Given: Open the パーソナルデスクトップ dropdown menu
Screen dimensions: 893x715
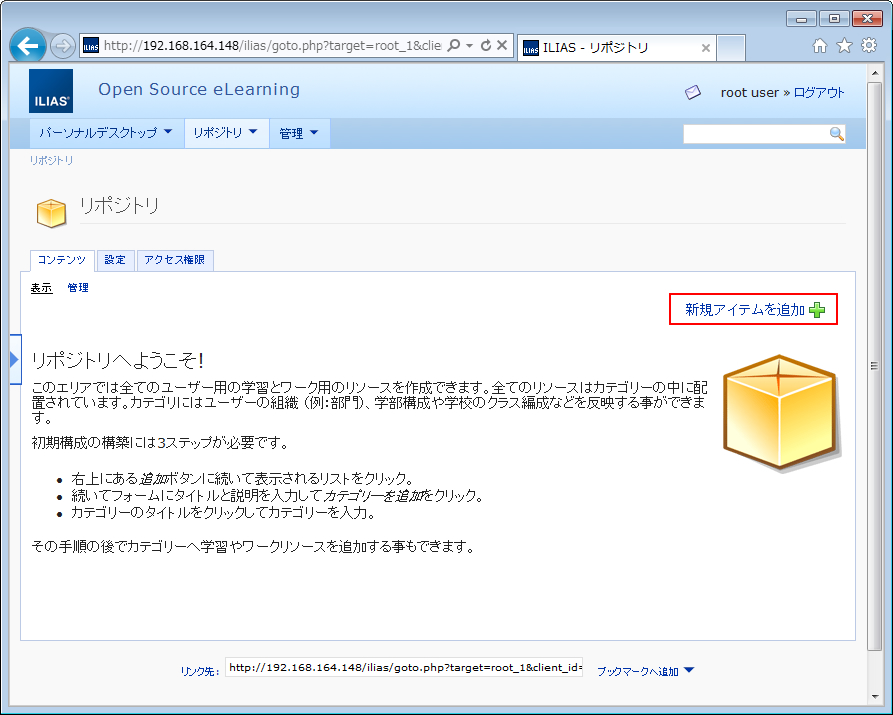Looking at the screenshot, I should tap(106, 133).
